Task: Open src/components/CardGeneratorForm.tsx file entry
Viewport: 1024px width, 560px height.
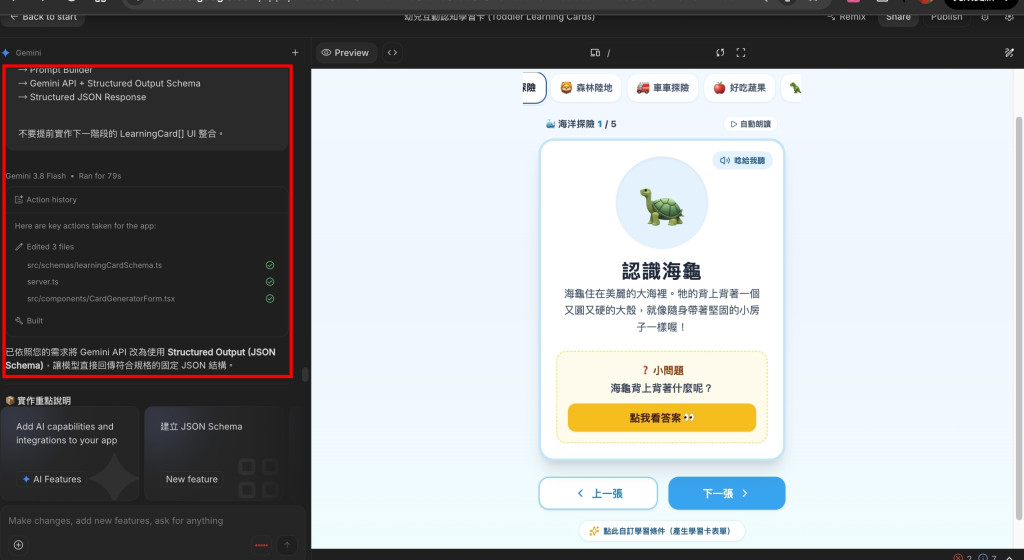Action: pos(101,298)
